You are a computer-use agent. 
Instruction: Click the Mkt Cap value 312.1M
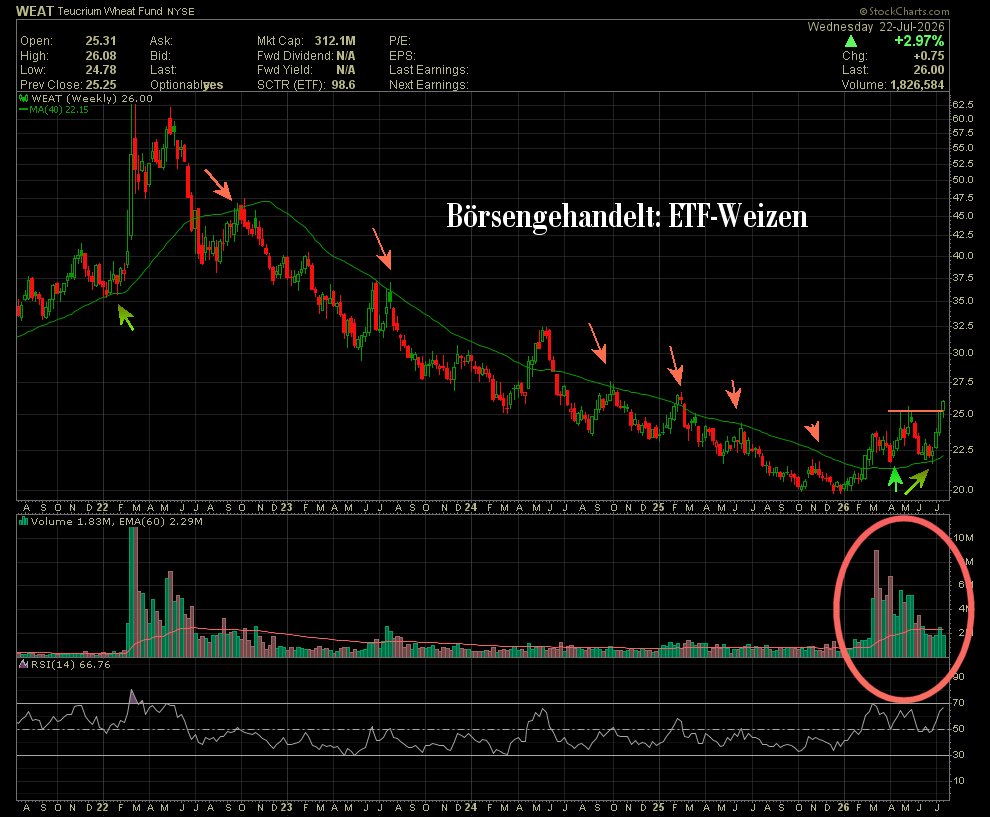pyautogui.click(x=335, y=41)
